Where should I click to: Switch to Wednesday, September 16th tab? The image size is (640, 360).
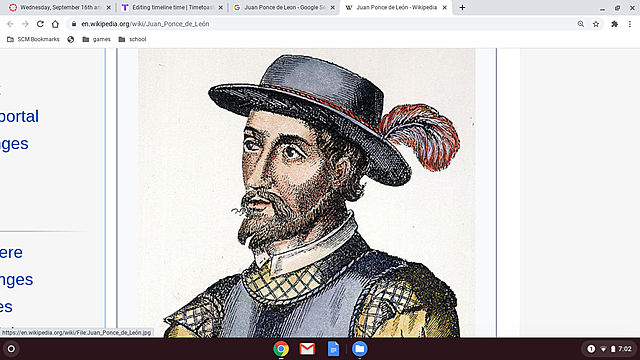click(60, 7)
